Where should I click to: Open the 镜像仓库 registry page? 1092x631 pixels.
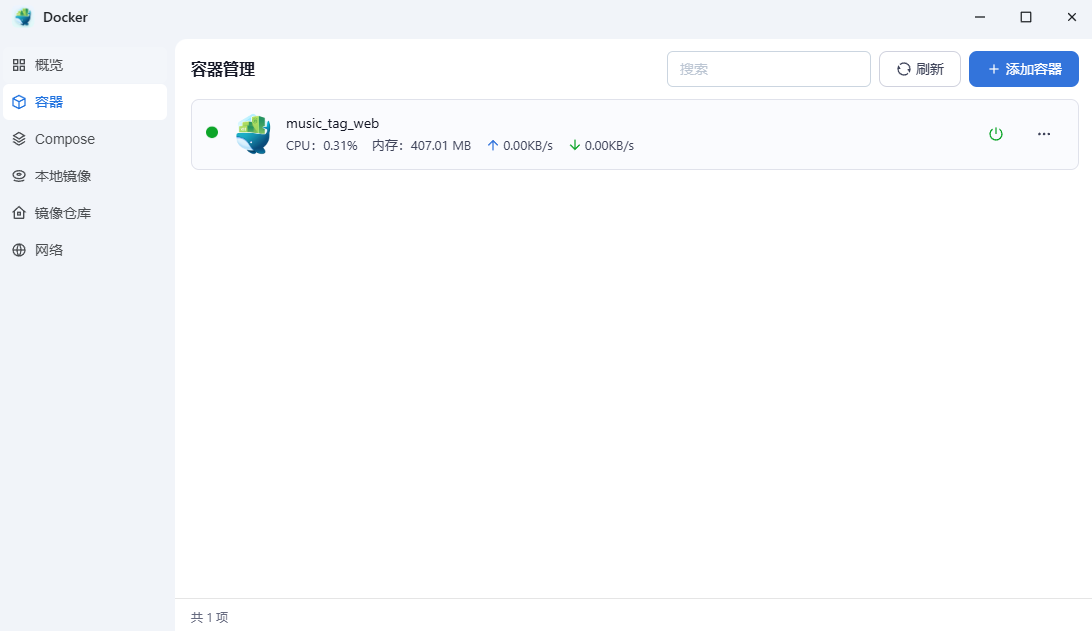pos(84,212)
